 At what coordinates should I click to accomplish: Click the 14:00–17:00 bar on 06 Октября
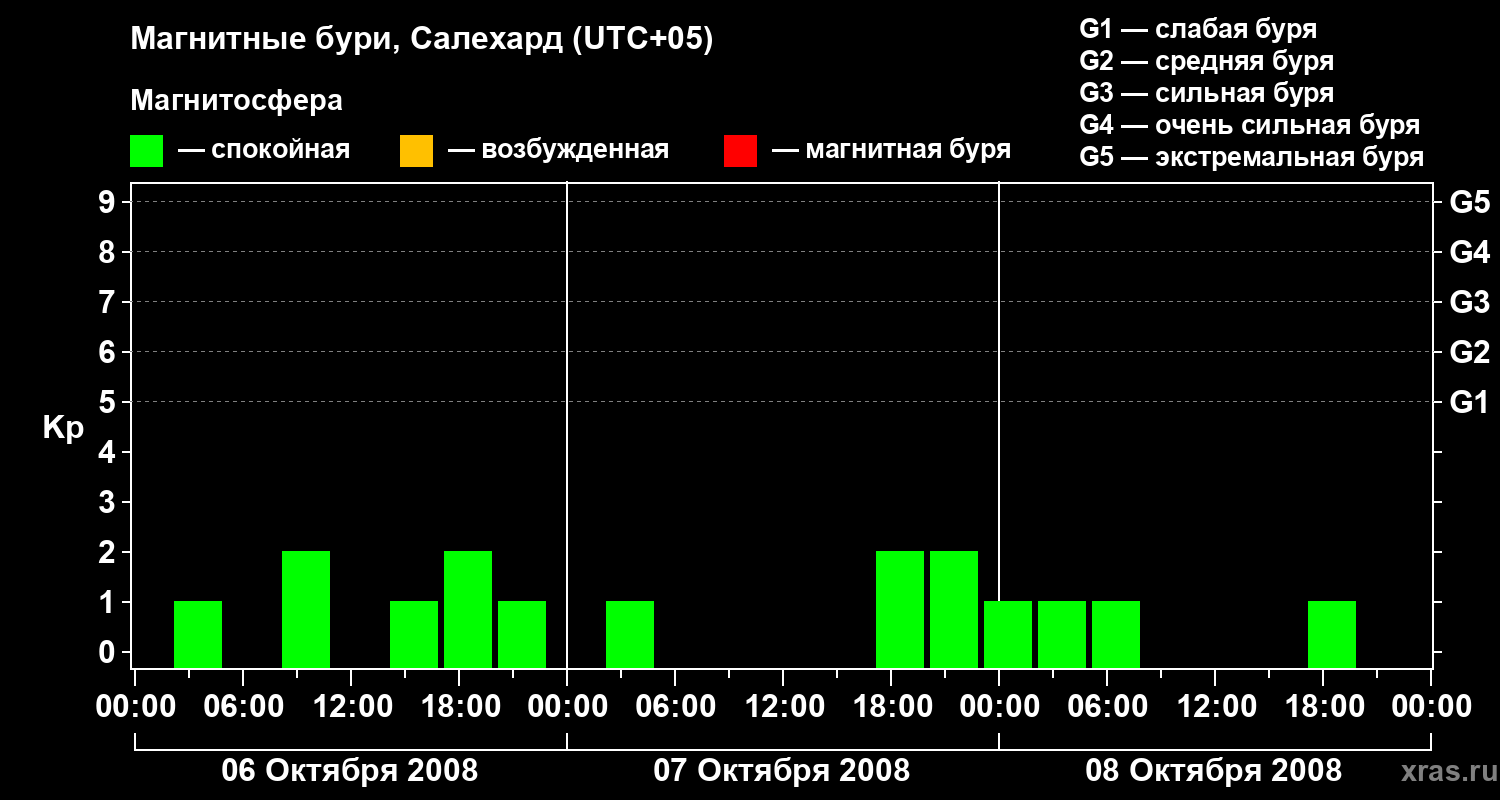414,635
